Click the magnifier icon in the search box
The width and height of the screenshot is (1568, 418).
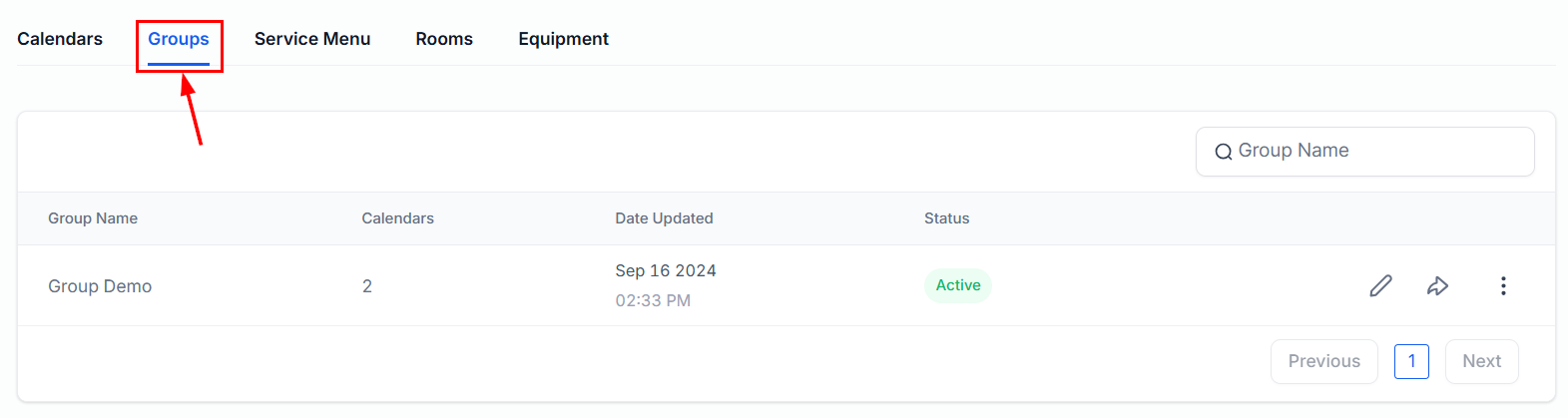pos(1223,152)
